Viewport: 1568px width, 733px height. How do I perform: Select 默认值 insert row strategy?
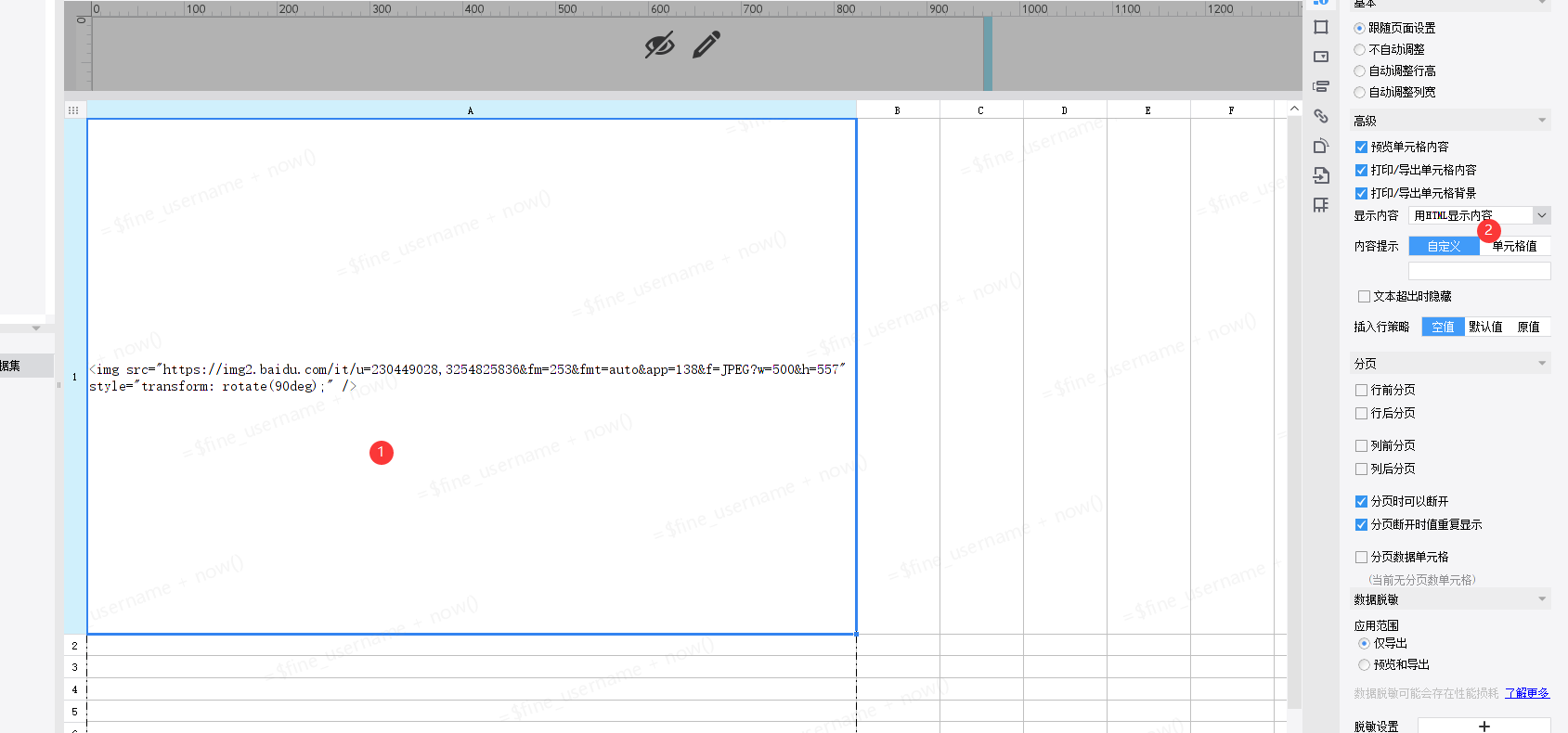1485,327
